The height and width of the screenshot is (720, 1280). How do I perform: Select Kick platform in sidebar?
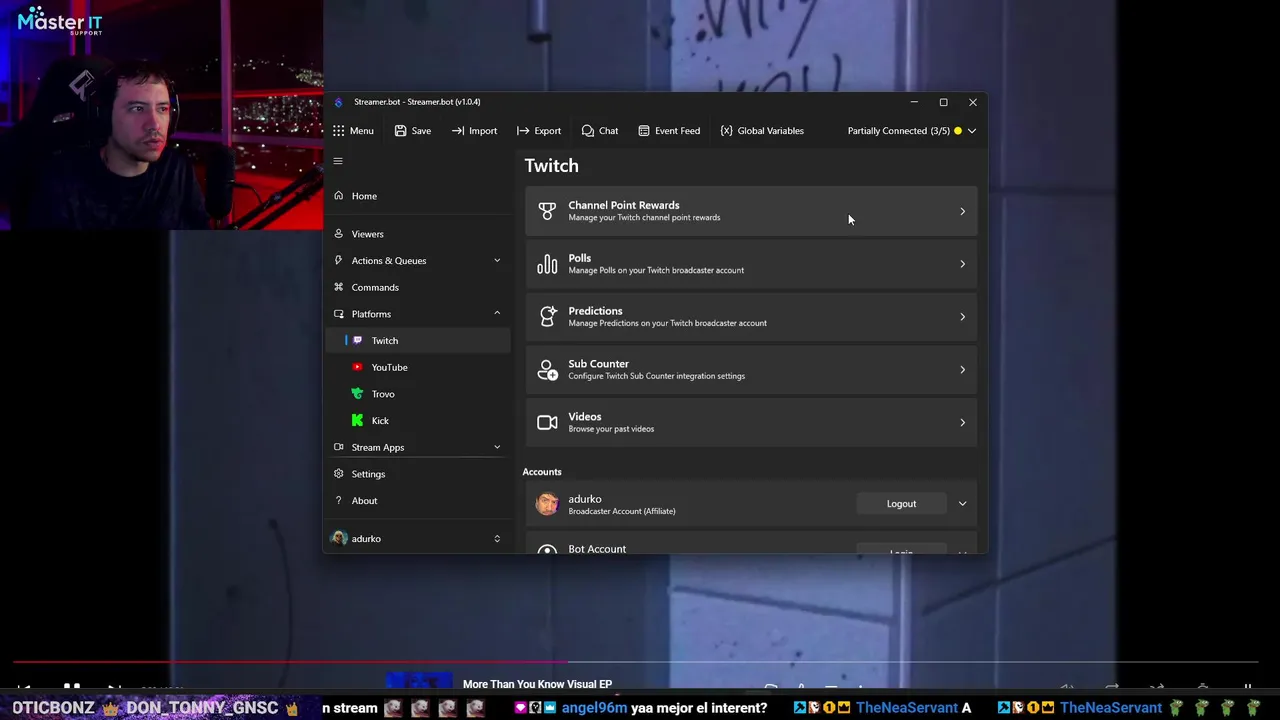point(418,421)
